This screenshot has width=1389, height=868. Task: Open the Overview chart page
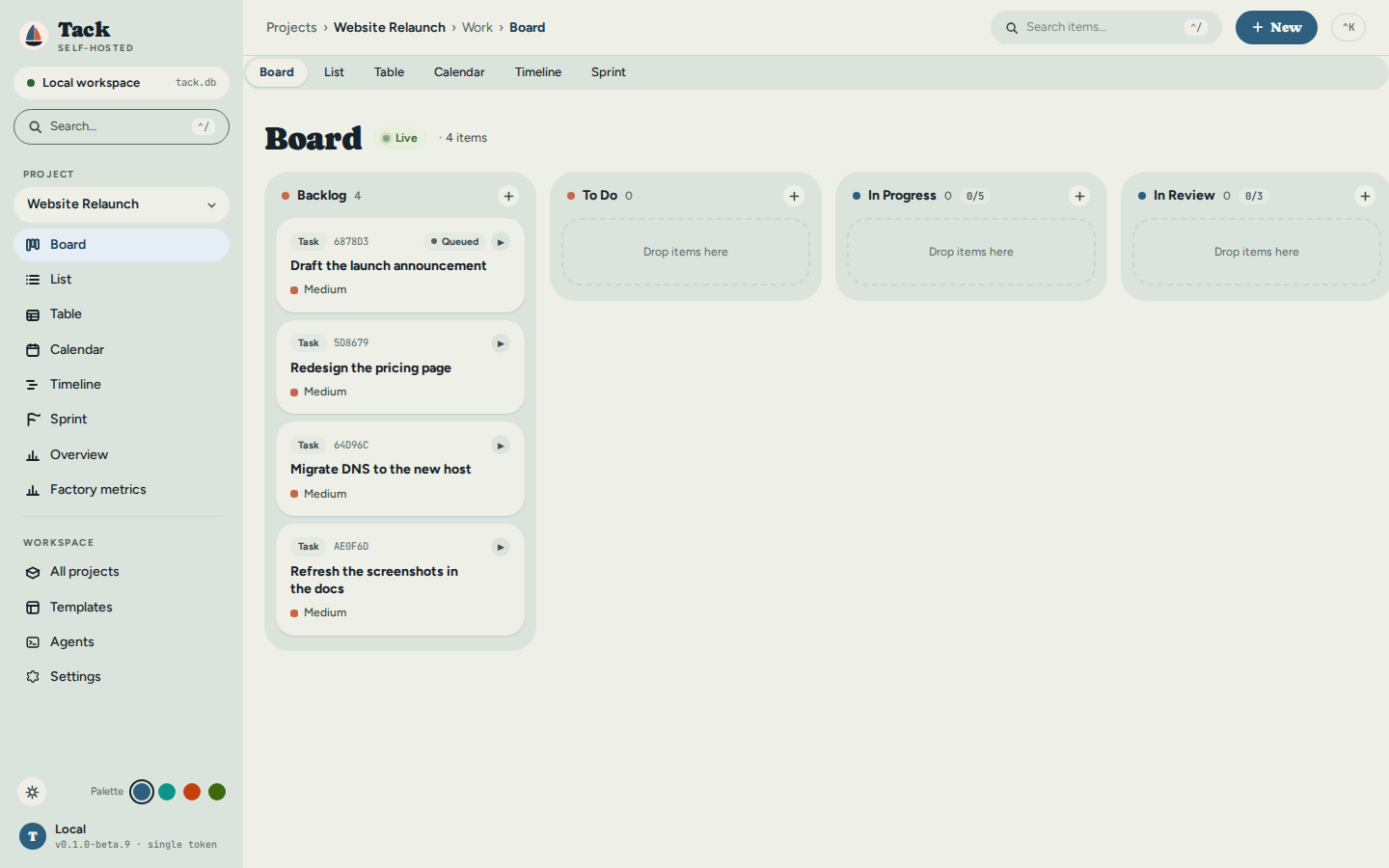point(122,455)
